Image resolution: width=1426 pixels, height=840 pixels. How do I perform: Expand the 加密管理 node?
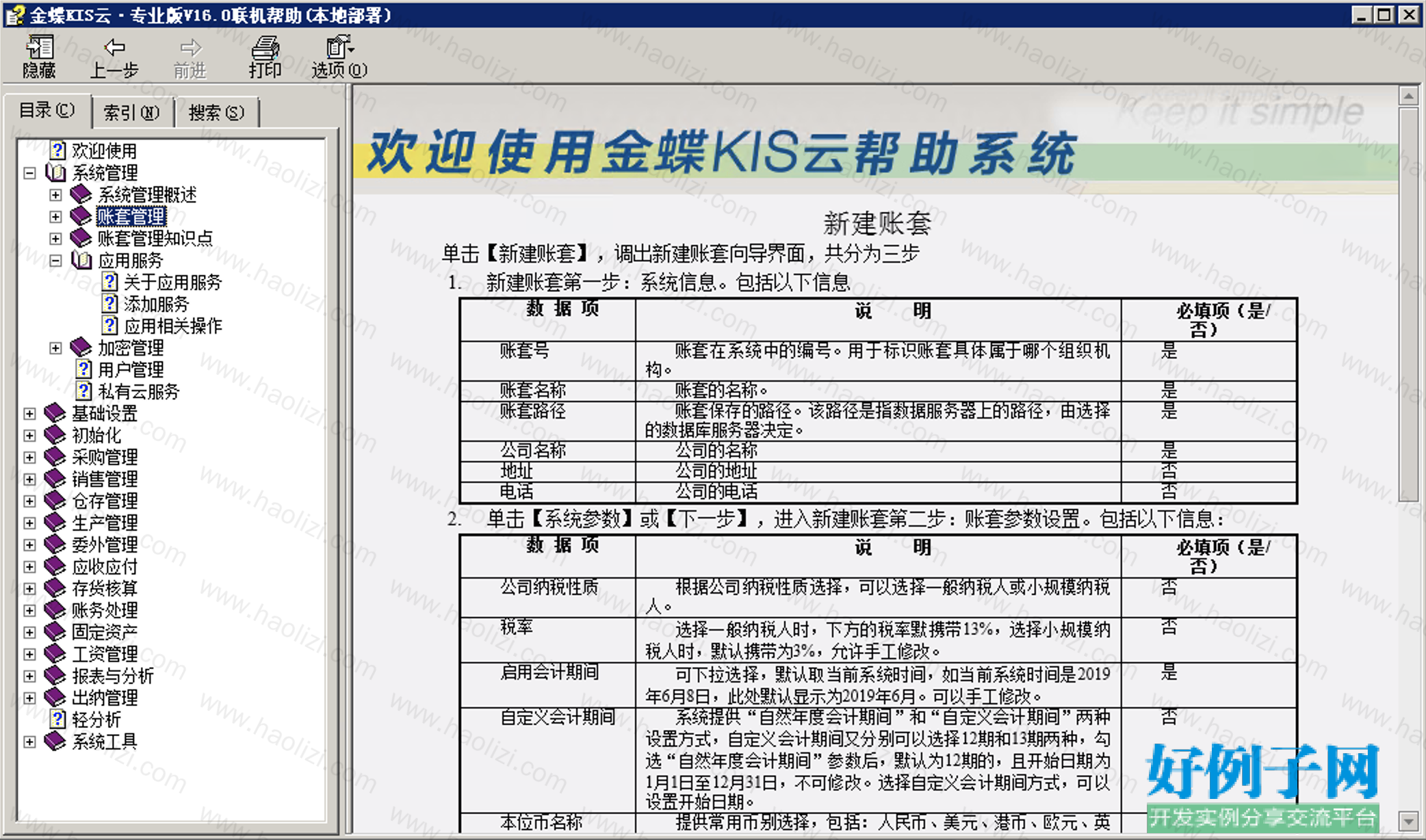pos(55,348)
